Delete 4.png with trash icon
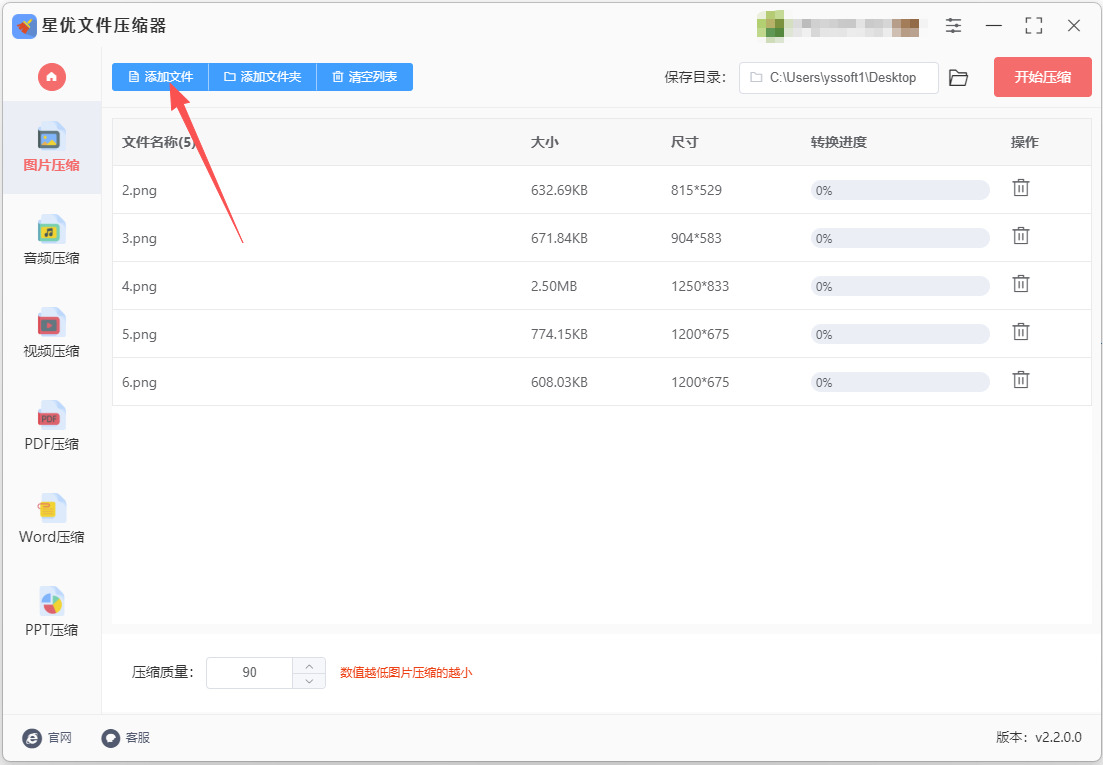The image size is (1103, 765). pos(1021,283)
